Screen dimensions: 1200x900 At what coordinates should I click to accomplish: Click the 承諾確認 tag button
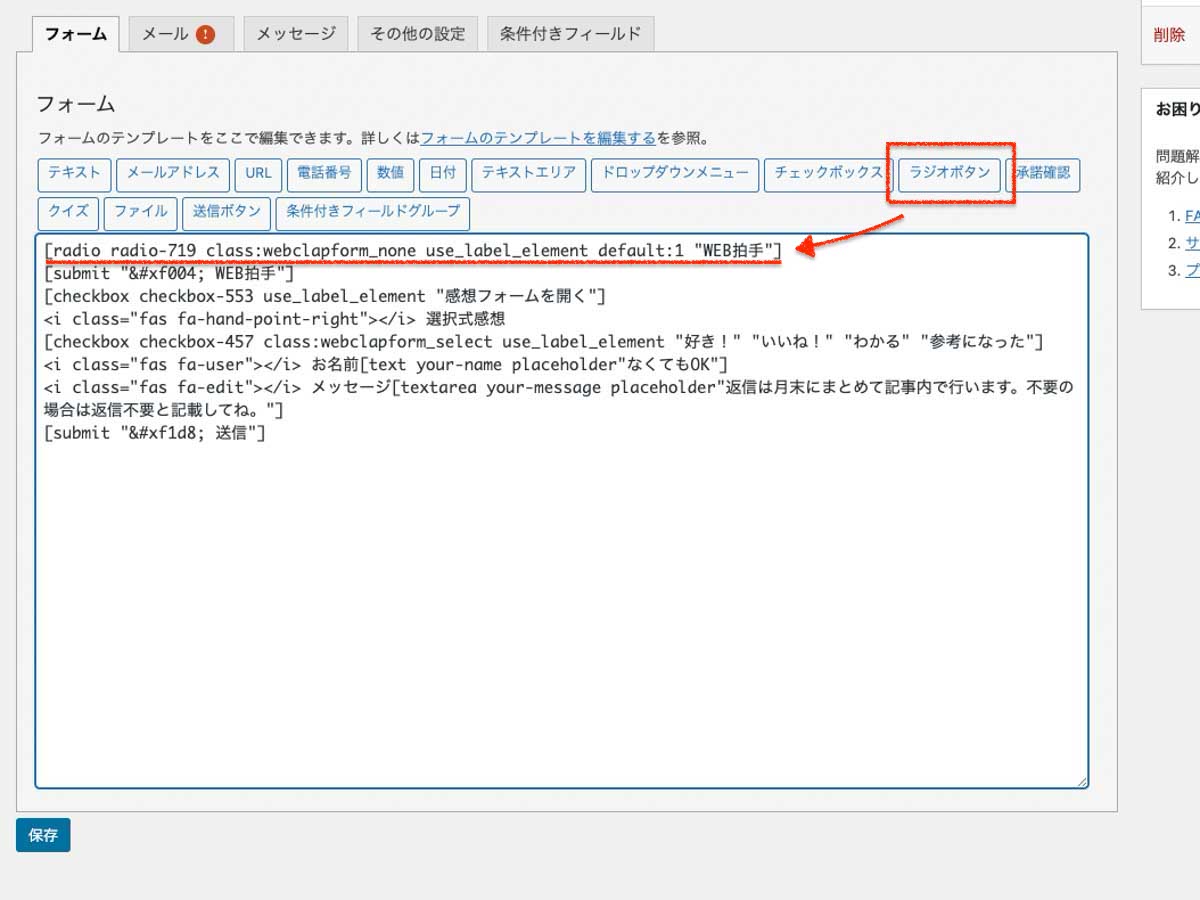pos(1043,173)
